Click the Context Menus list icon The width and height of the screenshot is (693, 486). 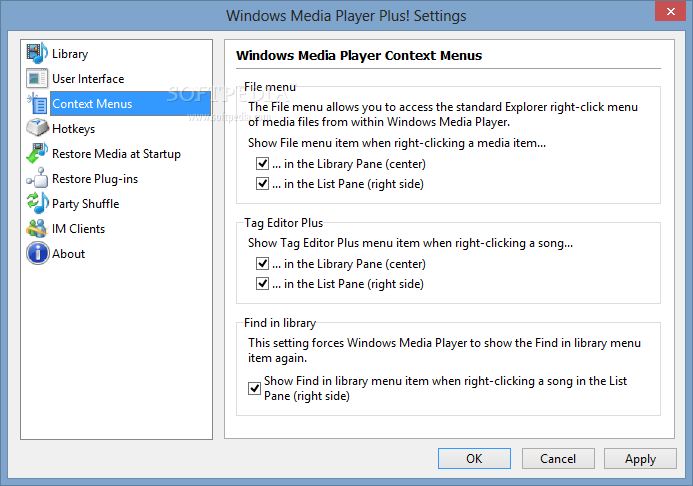click(37, 104)
